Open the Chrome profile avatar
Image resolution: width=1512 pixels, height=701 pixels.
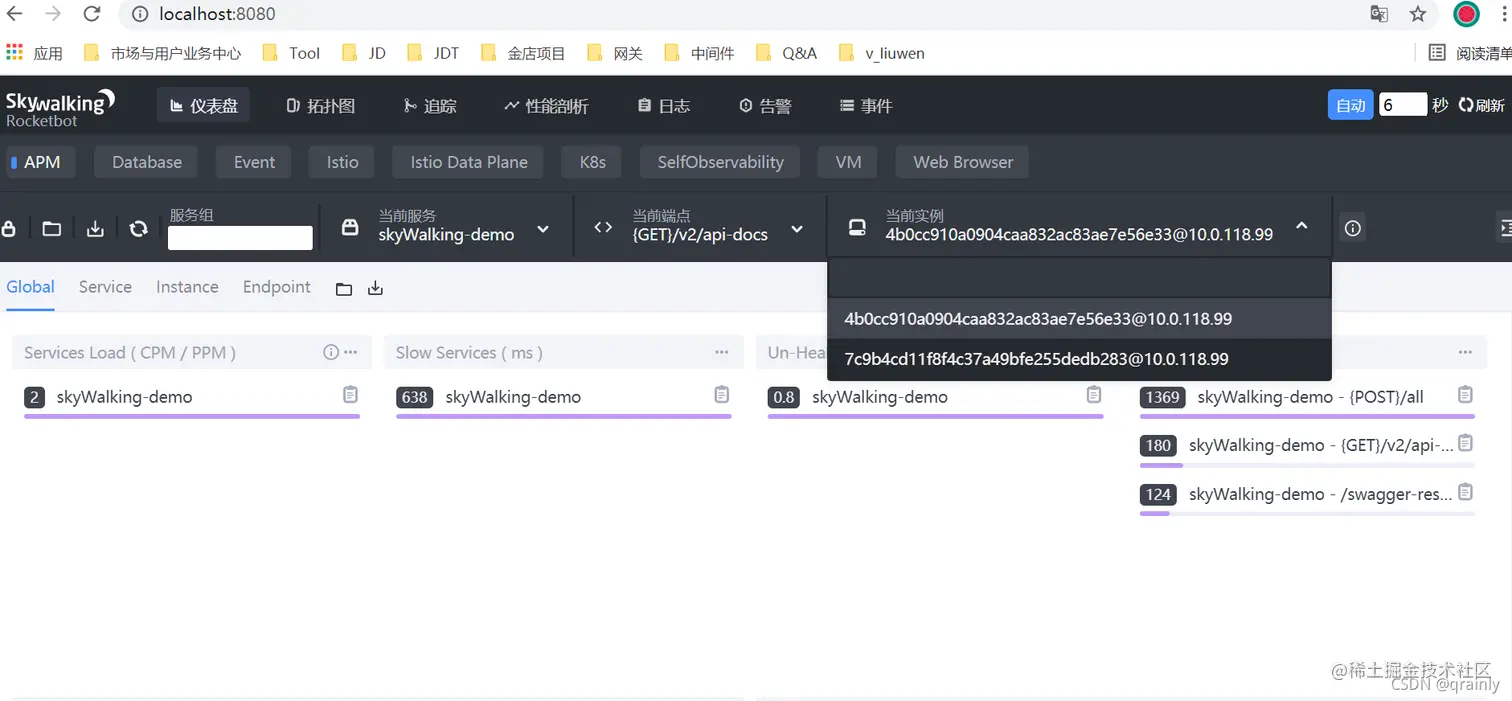pos(1466,14)
